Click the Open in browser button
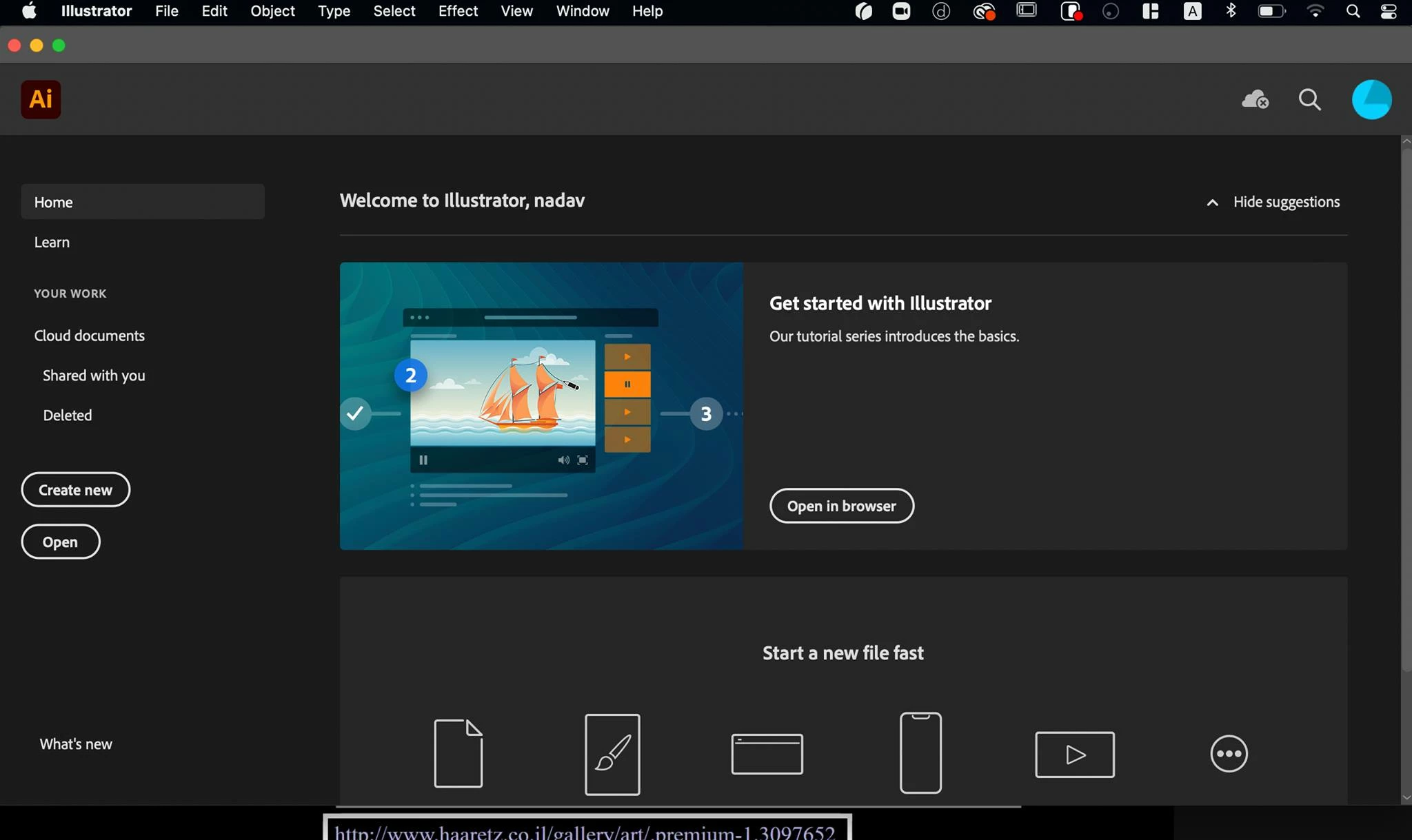1412x840 pixels. 841,506
